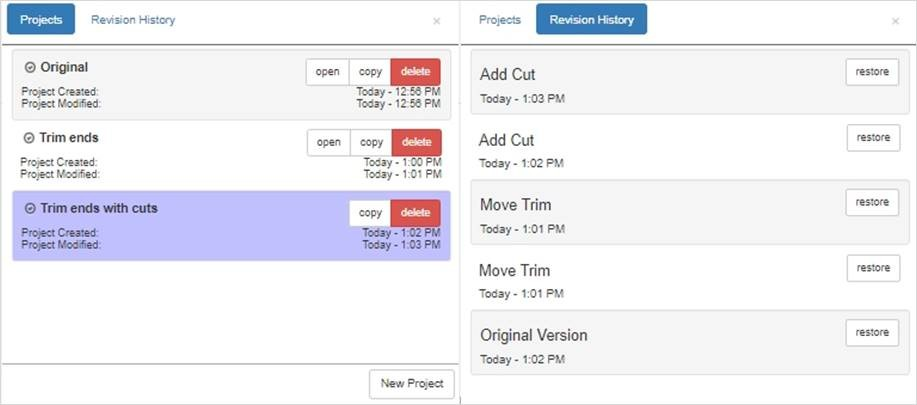Close the Revision History panel with X

click(895, 21)
